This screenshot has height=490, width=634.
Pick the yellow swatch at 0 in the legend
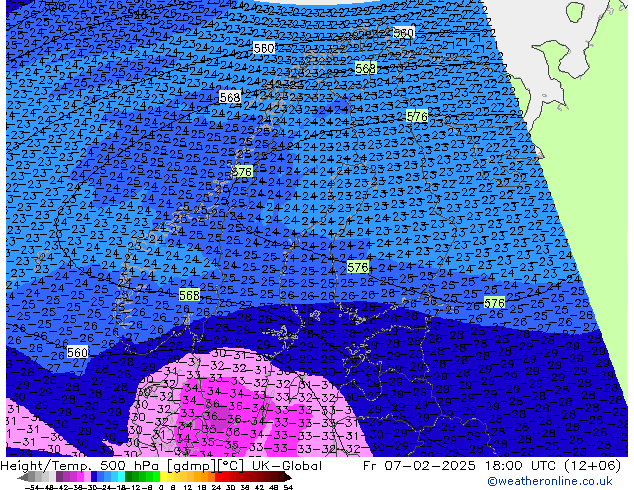(163, 478)
